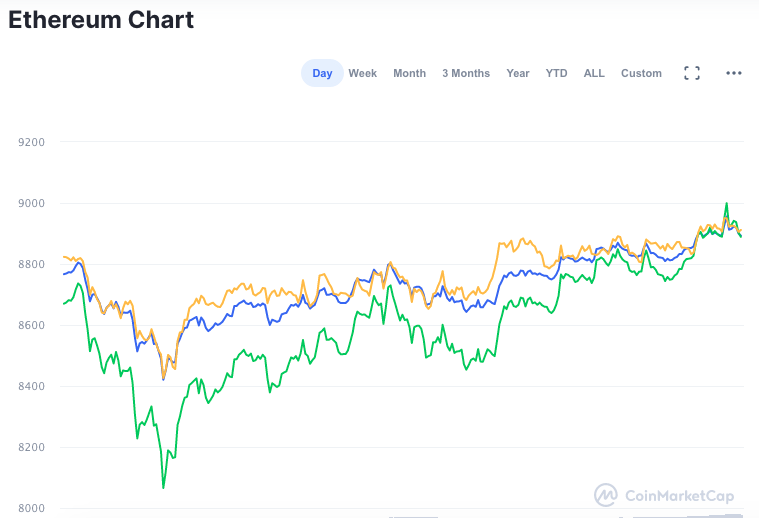Screen dimensions: 759x518
Task: Click the 9200 y-axis label
Action: pyautogui.click(x=31, y=142)
